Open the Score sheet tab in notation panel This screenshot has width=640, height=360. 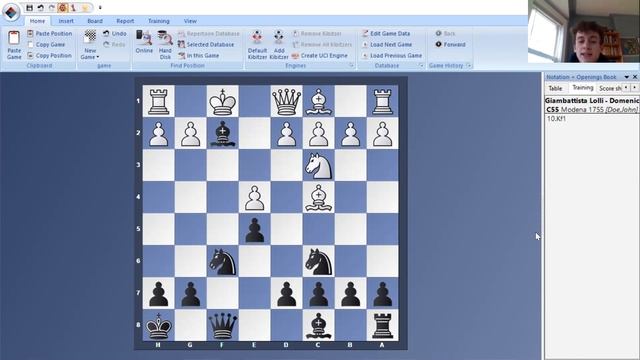pyautogui.click(x=610, y=88)
